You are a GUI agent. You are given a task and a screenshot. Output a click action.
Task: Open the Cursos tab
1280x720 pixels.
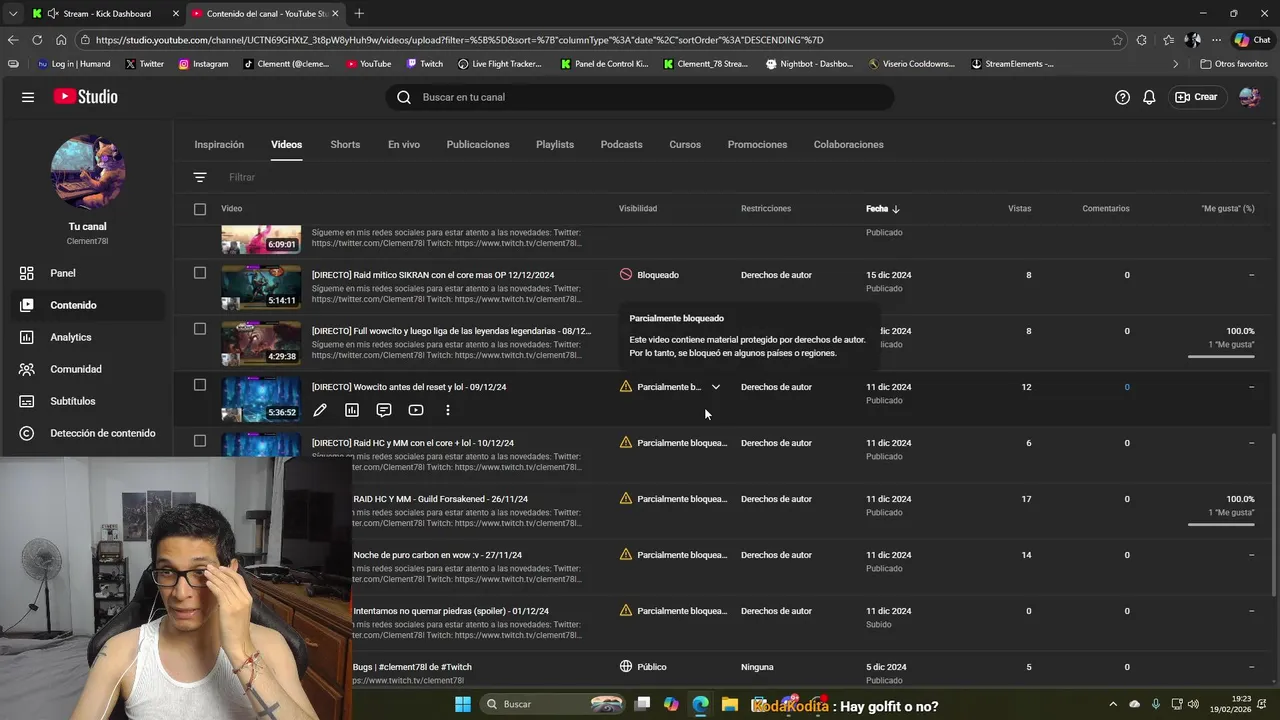(685, 144)
